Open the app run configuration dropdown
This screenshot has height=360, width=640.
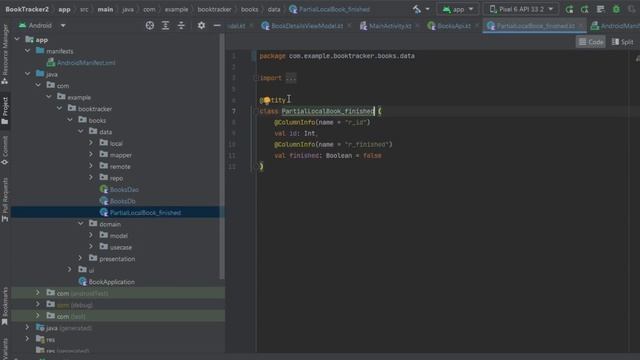point(458,9)
